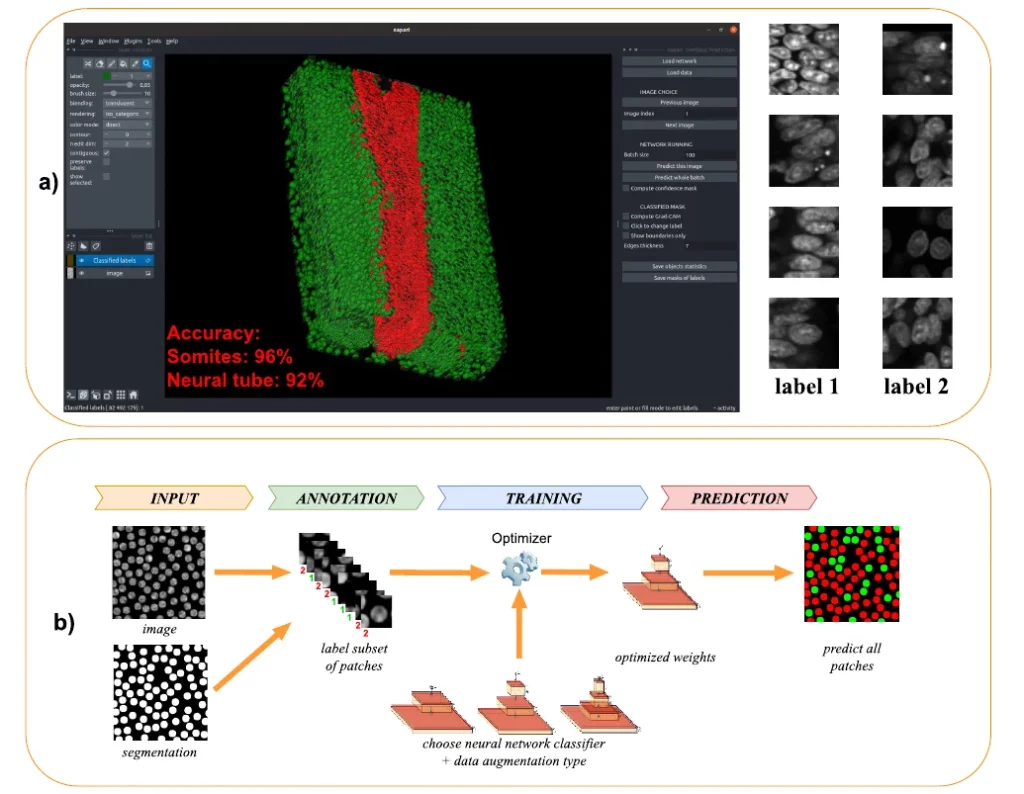Hide the image layer with its eye icon
Image resolution: width=1024 pixels, height=794 pixels.
[x=82, y=272]
